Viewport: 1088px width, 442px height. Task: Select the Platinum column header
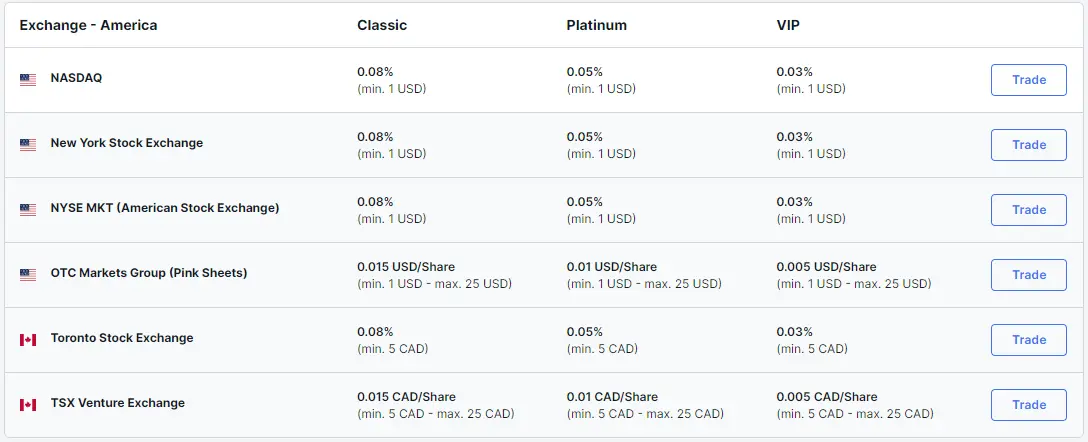click(596, 25)
